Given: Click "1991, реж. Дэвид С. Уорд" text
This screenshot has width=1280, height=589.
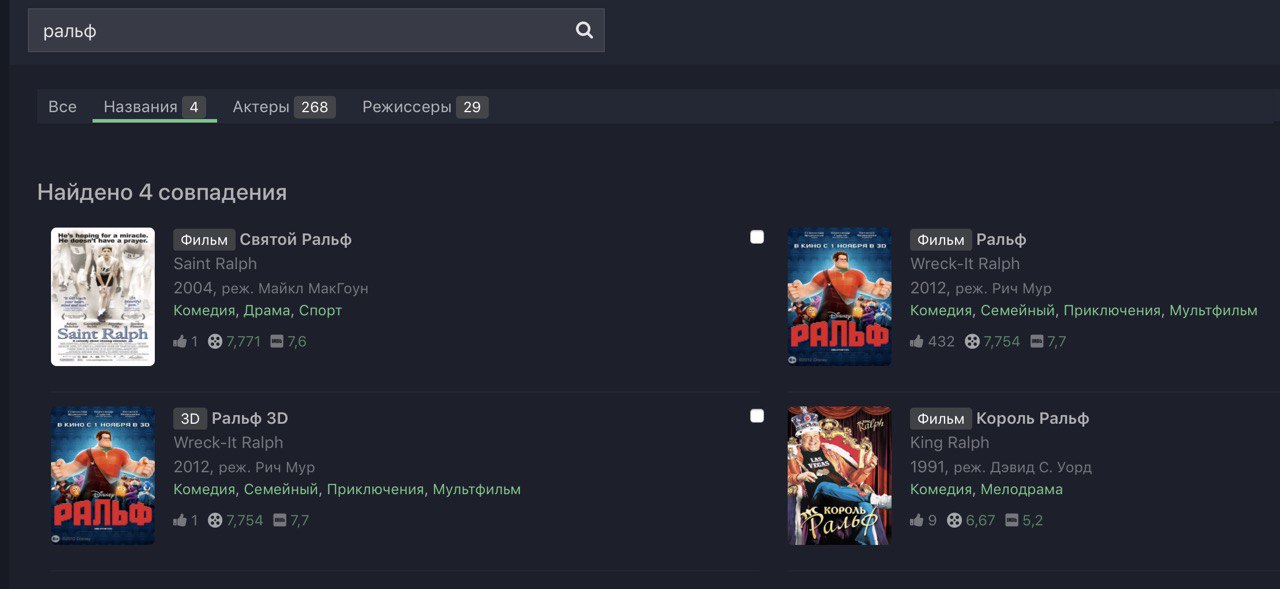Looking at the screenshot, I should [1001, 466].
